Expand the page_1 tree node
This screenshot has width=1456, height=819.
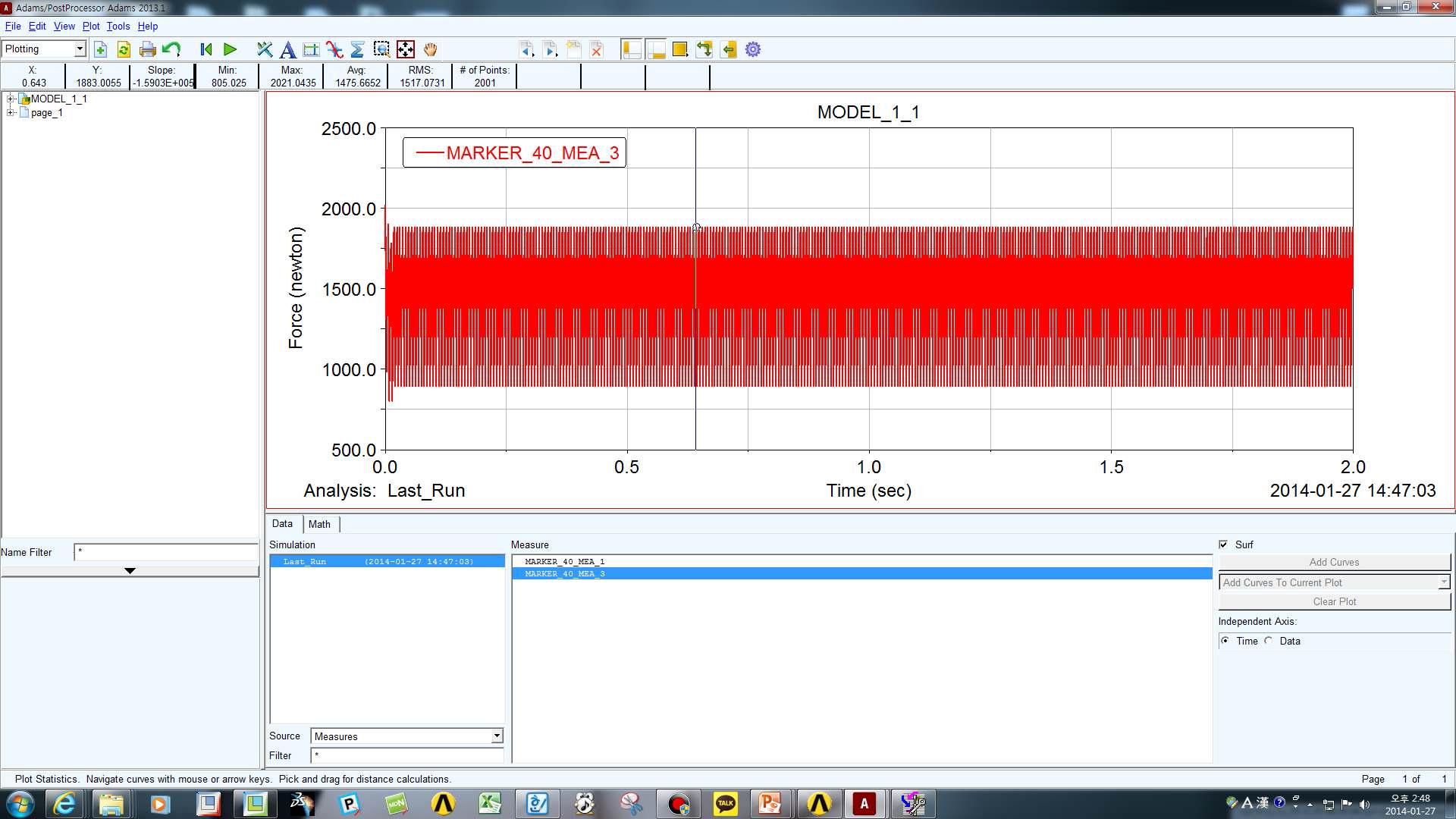[x=11, y=112]
